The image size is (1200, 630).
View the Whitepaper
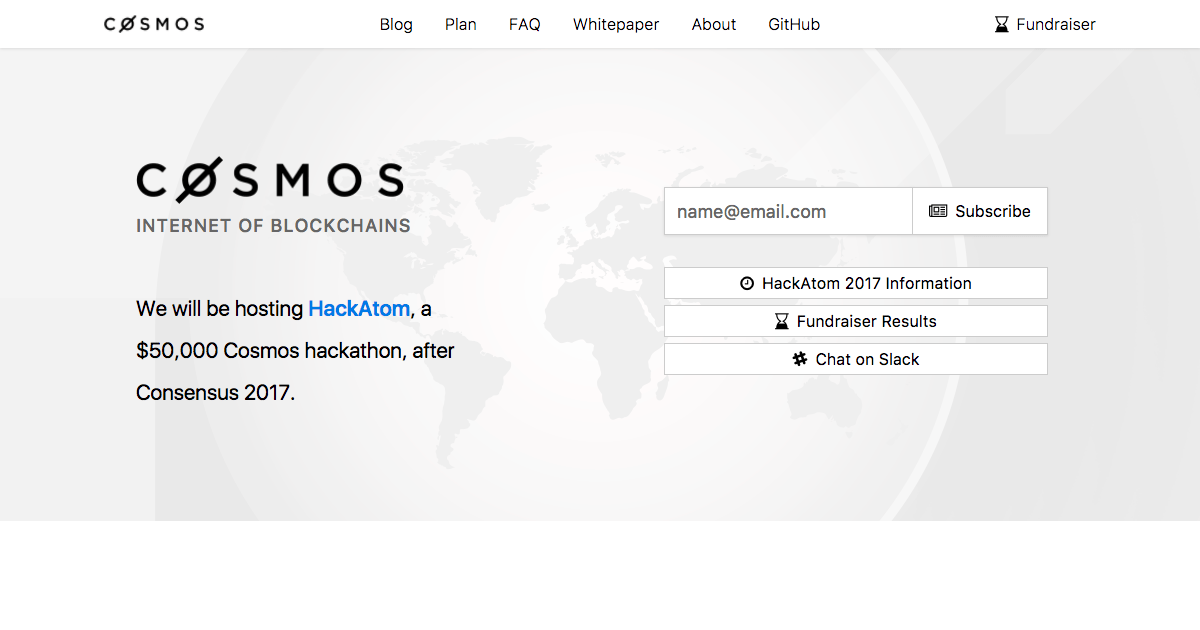tap(616, 24)
